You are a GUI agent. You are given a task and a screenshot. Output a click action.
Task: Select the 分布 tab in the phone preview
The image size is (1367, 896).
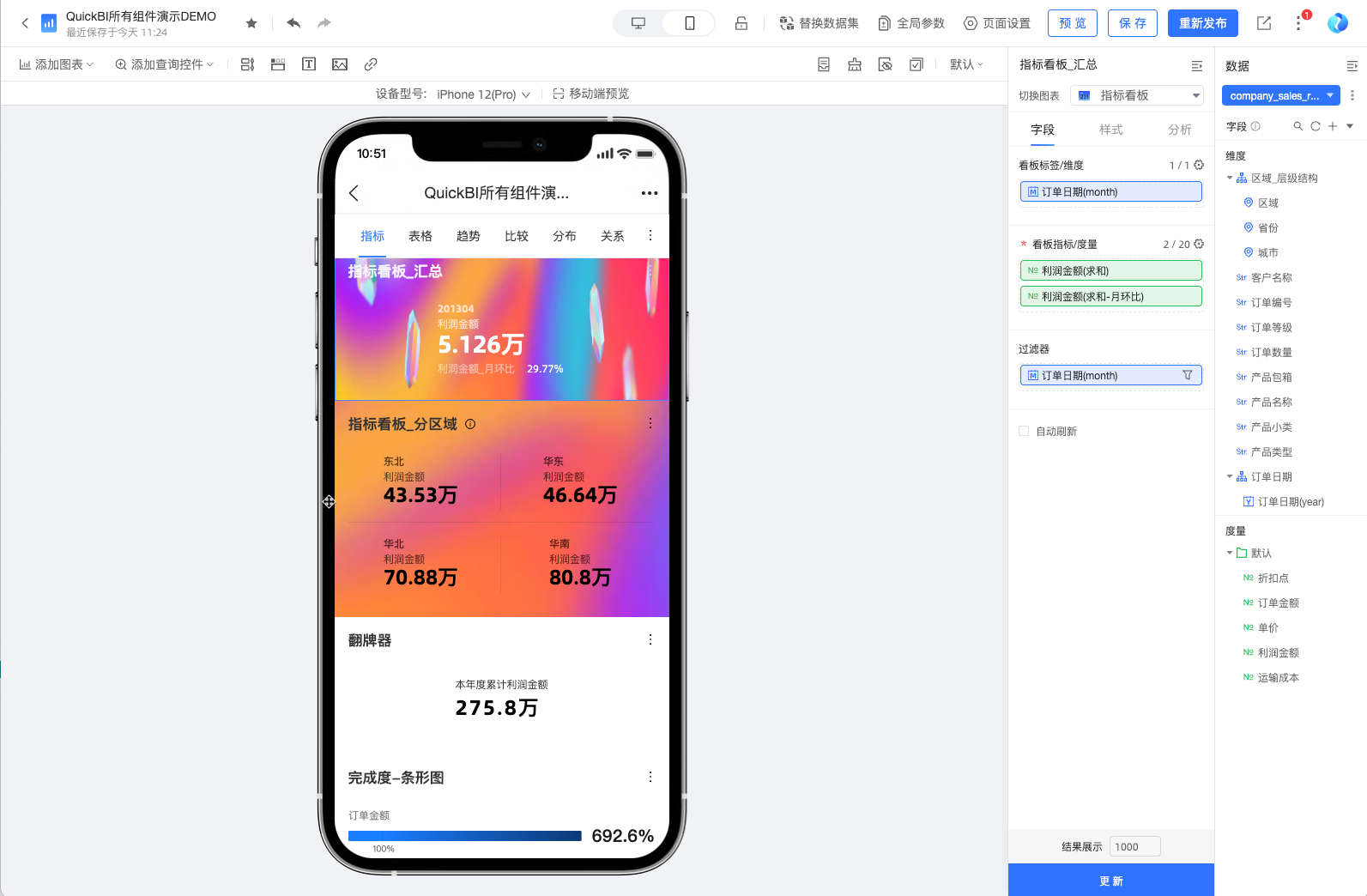[565, 236]
